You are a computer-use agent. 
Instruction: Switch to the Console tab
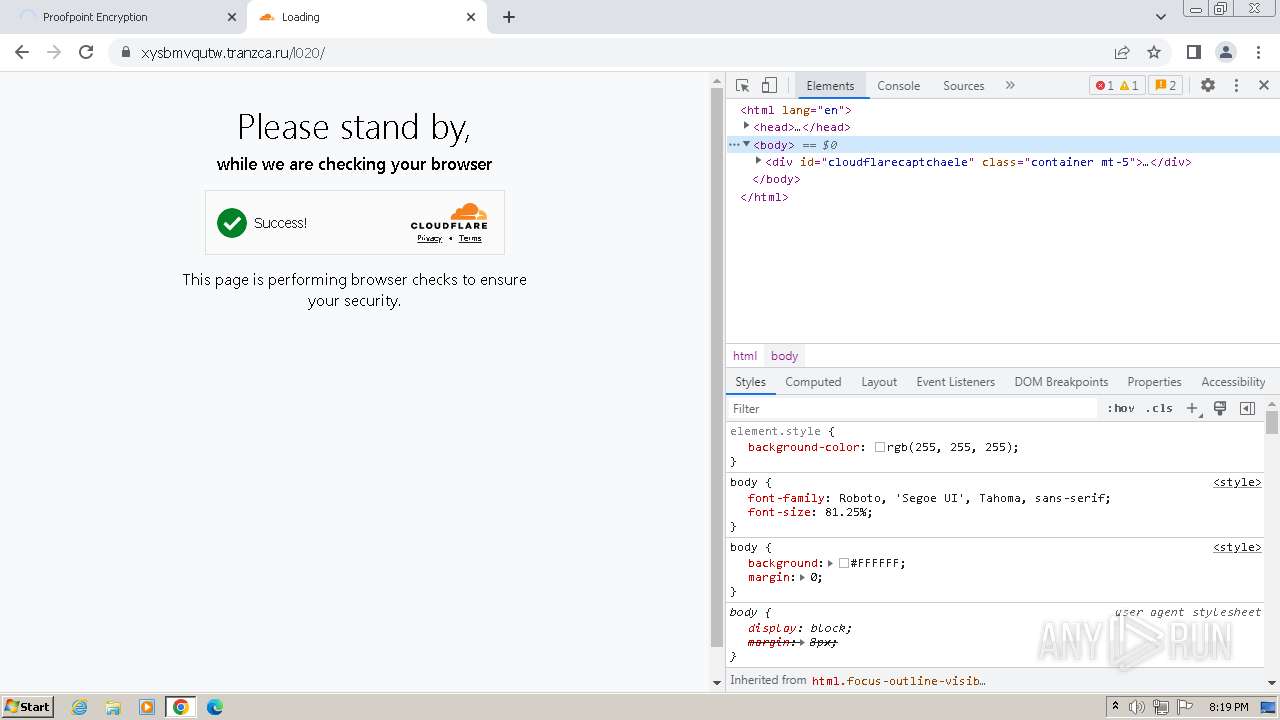tap(898, 86)
